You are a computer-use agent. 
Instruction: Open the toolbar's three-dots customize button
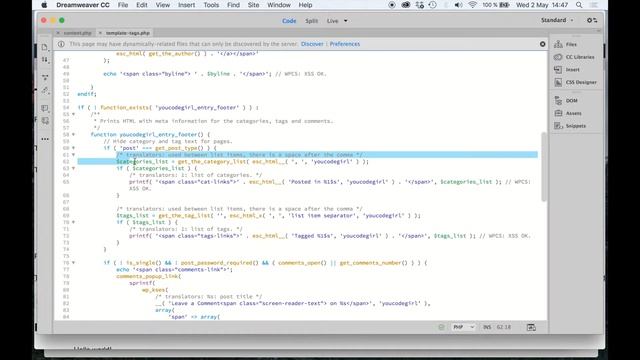(x=45, y=139)
